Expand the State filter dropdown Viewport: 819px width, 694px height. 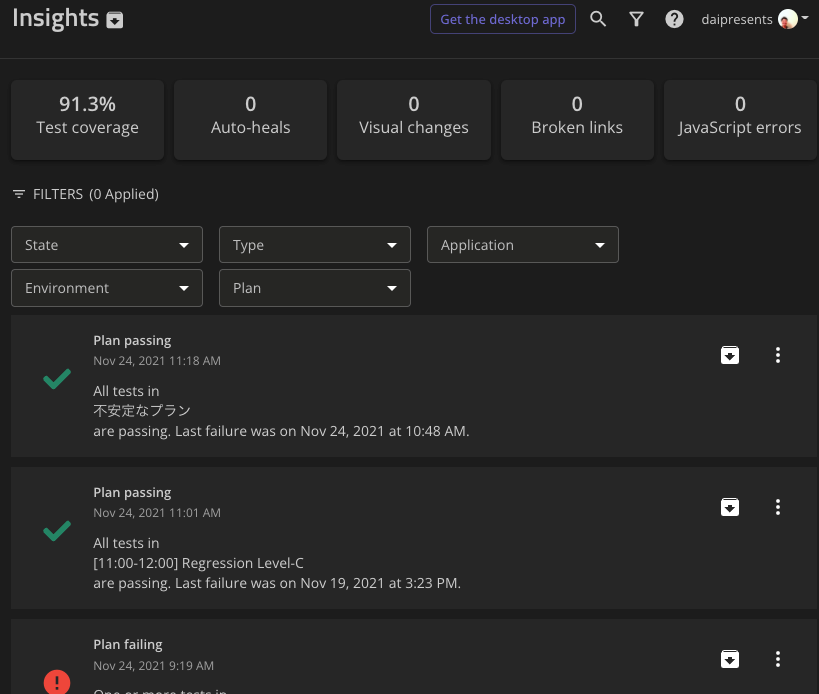point(107,245)
